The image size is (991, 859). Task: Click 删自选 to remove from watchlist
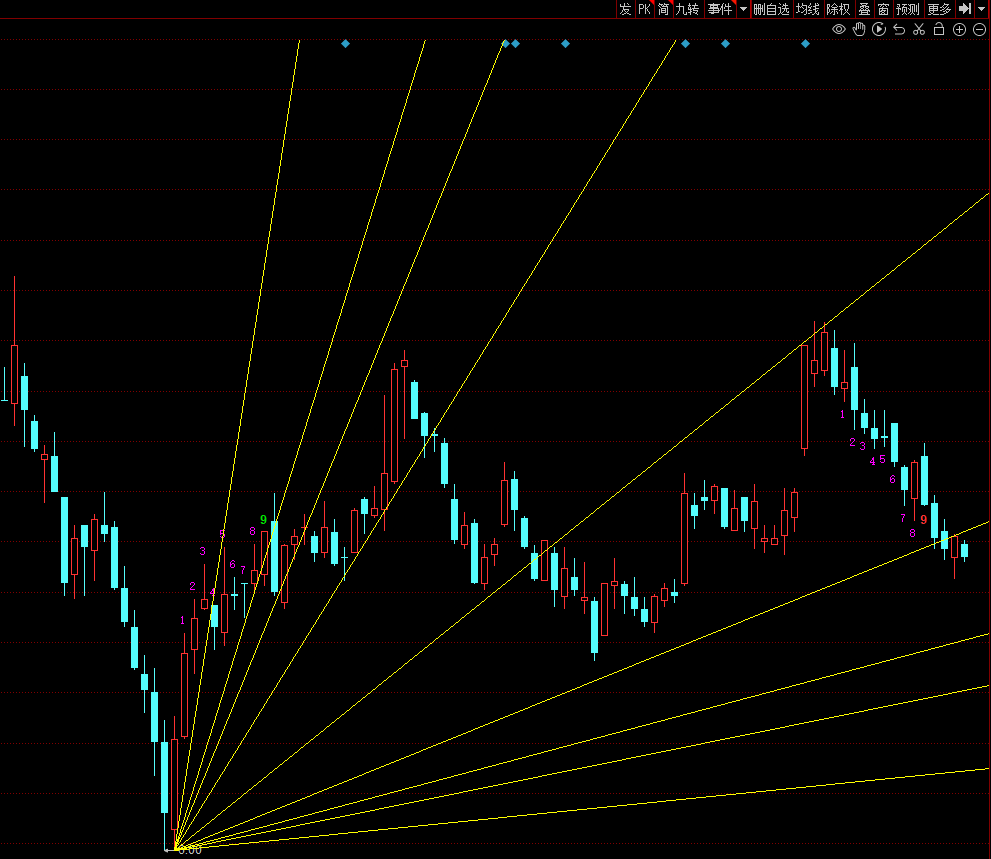pos(772,9)
